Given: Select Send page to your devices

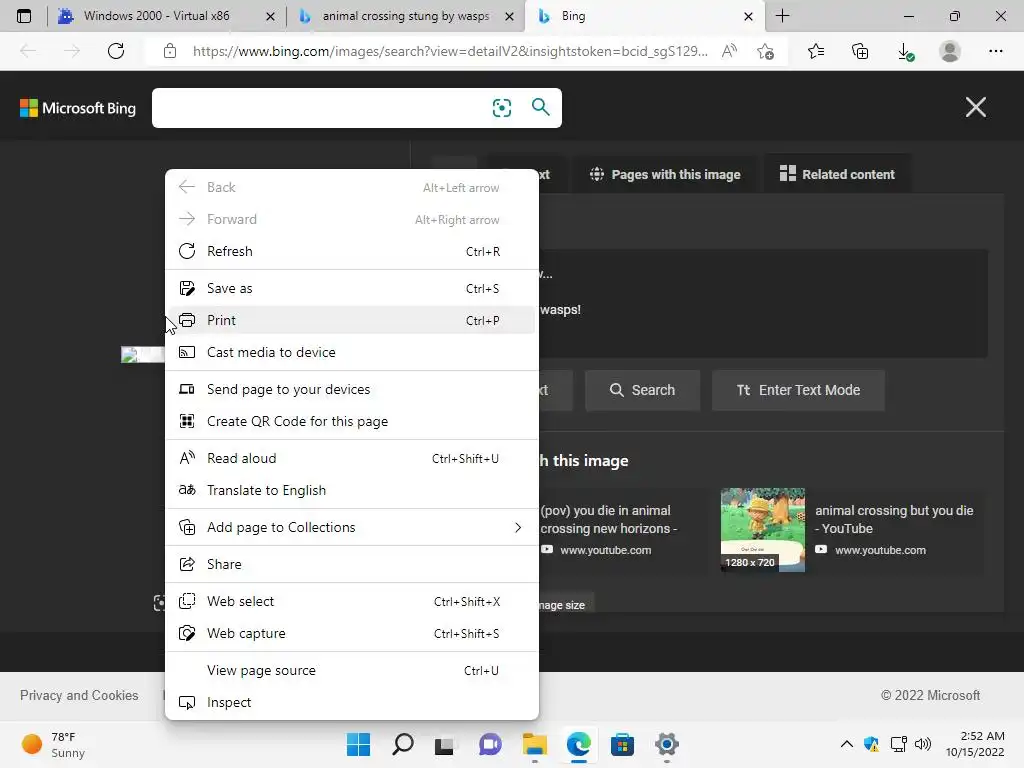Looking at the screenshot, I should [x=352, y=390].
